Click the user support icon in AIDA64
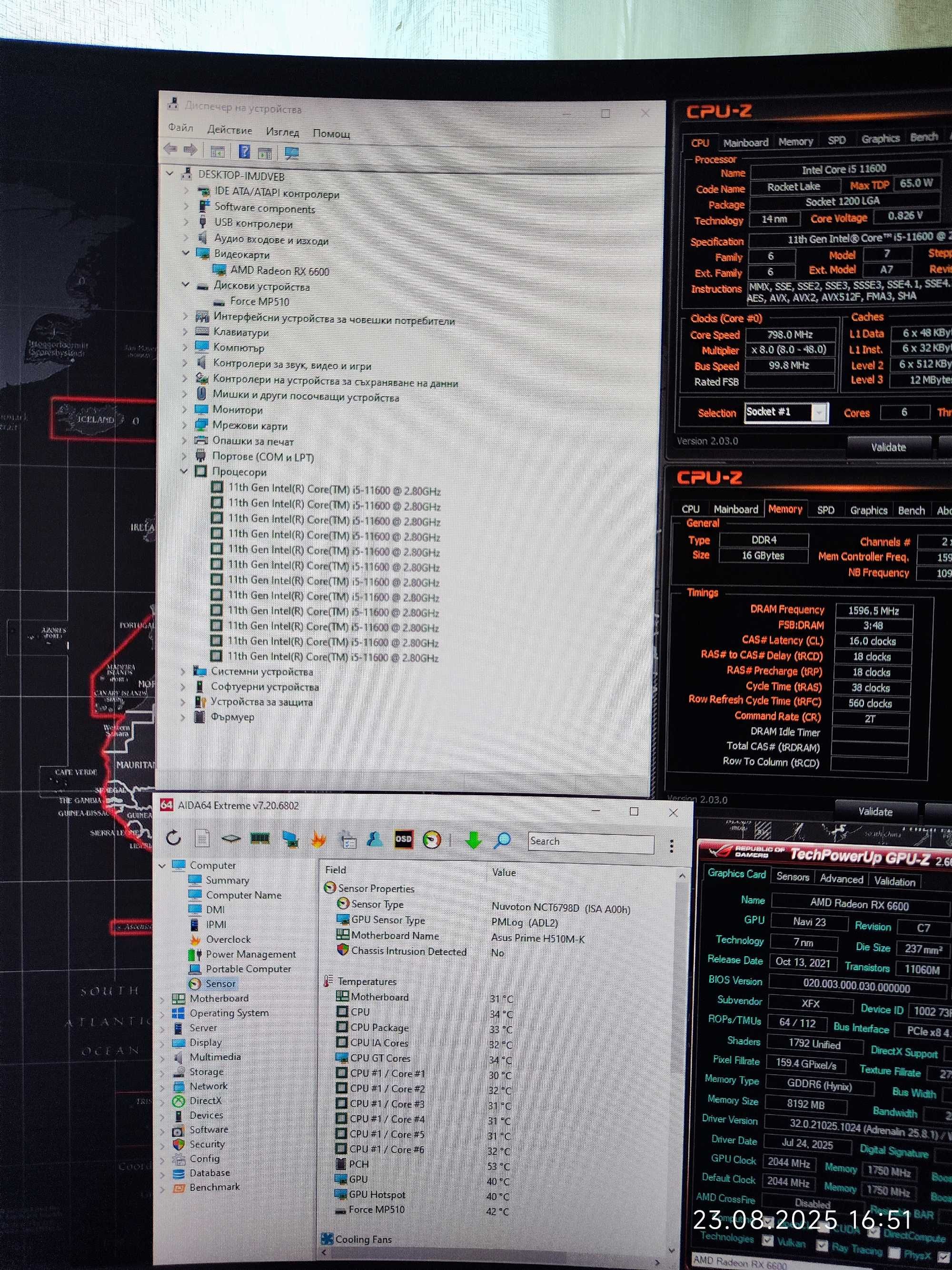The width and height of the screenshot is (952, 1270). pos(375,840)
